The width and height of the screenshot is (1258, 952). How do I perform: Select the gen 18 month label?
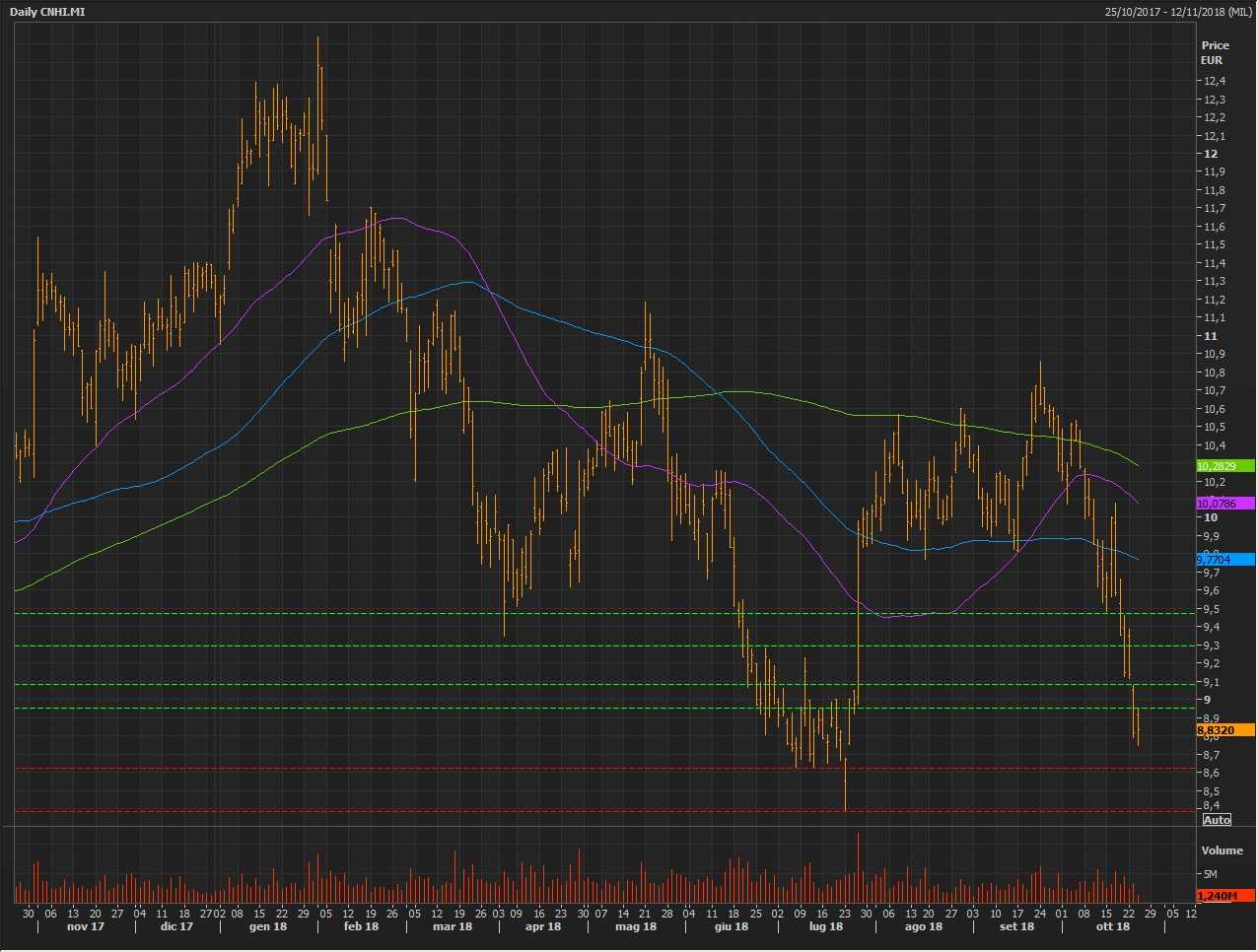(268, 926)
